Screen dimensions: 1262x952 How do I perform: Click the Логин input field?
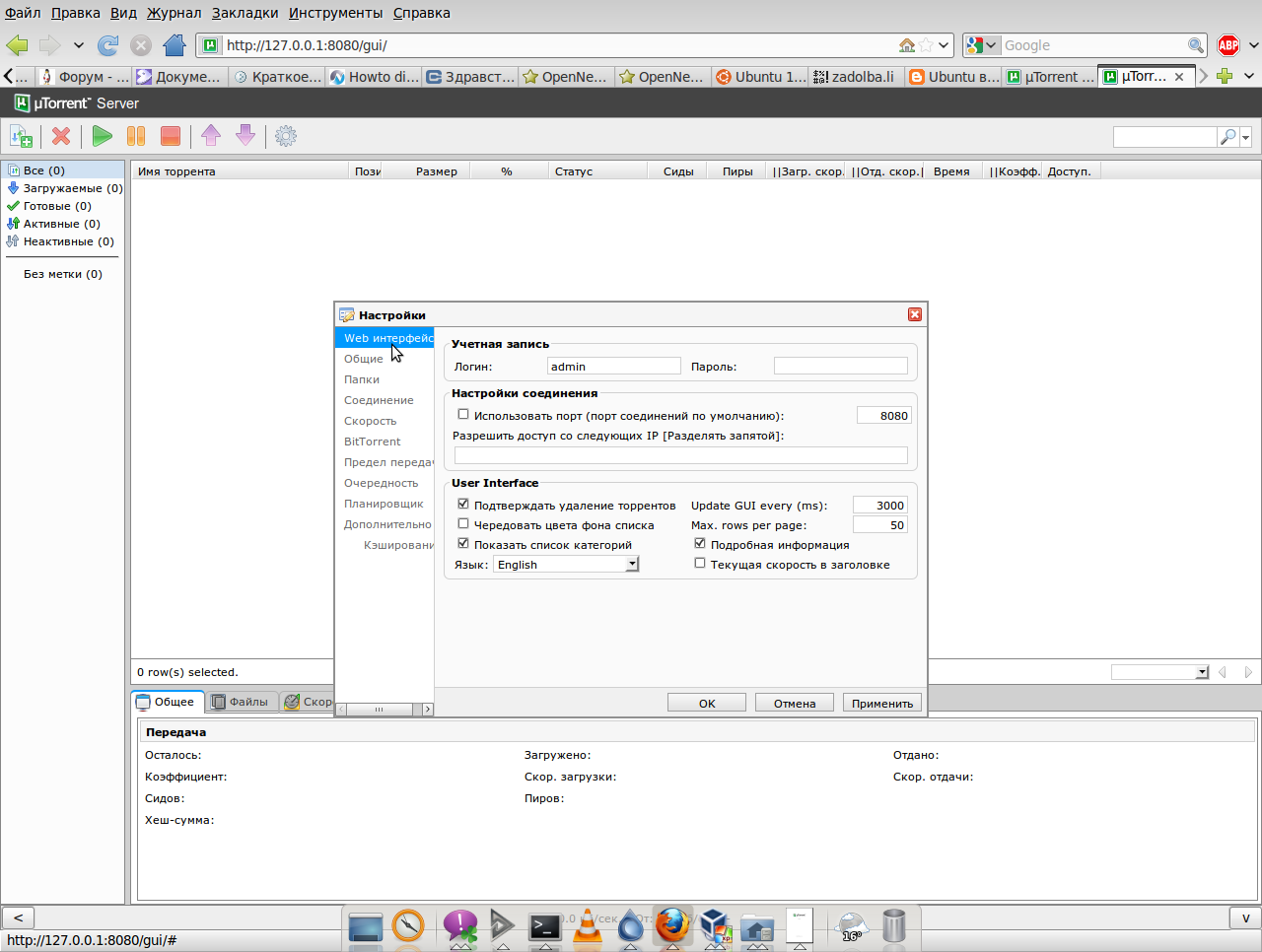point(614,366)
